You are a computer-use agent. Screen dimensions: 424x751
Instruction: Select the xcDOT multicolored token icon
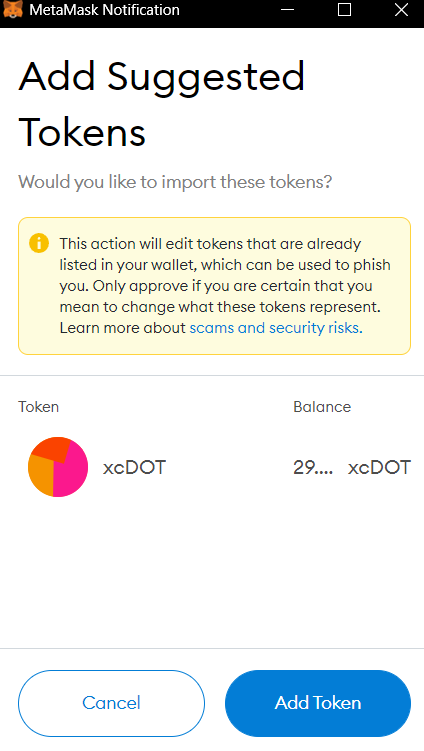(58, 467)
